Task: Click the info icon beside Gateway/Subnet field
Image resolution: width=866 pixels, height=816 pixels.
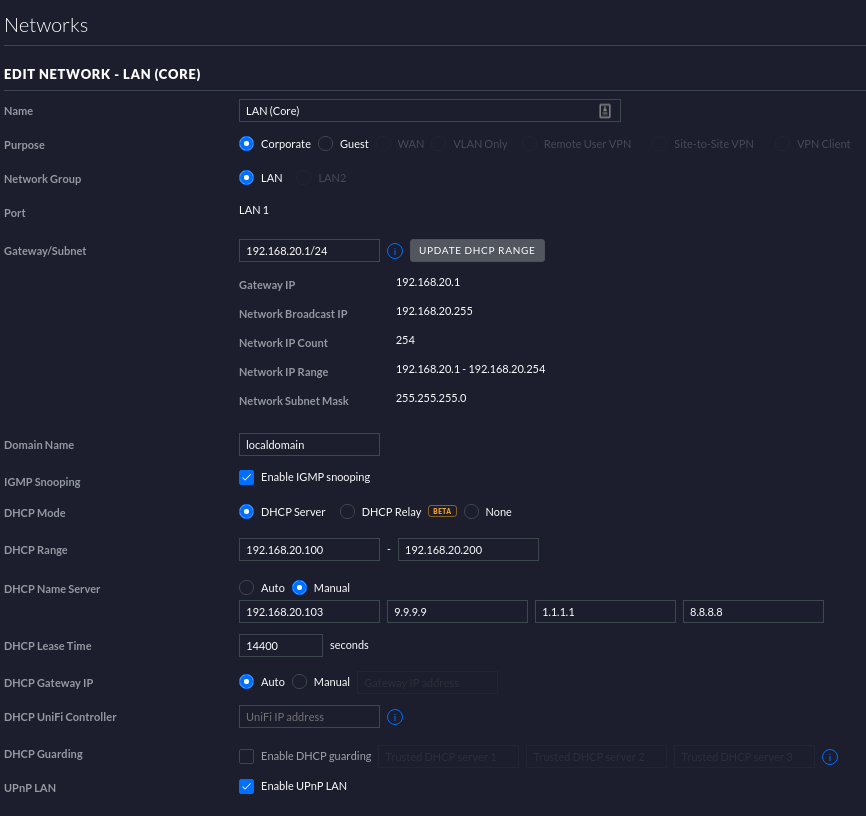Action: [x=395, y=251]
